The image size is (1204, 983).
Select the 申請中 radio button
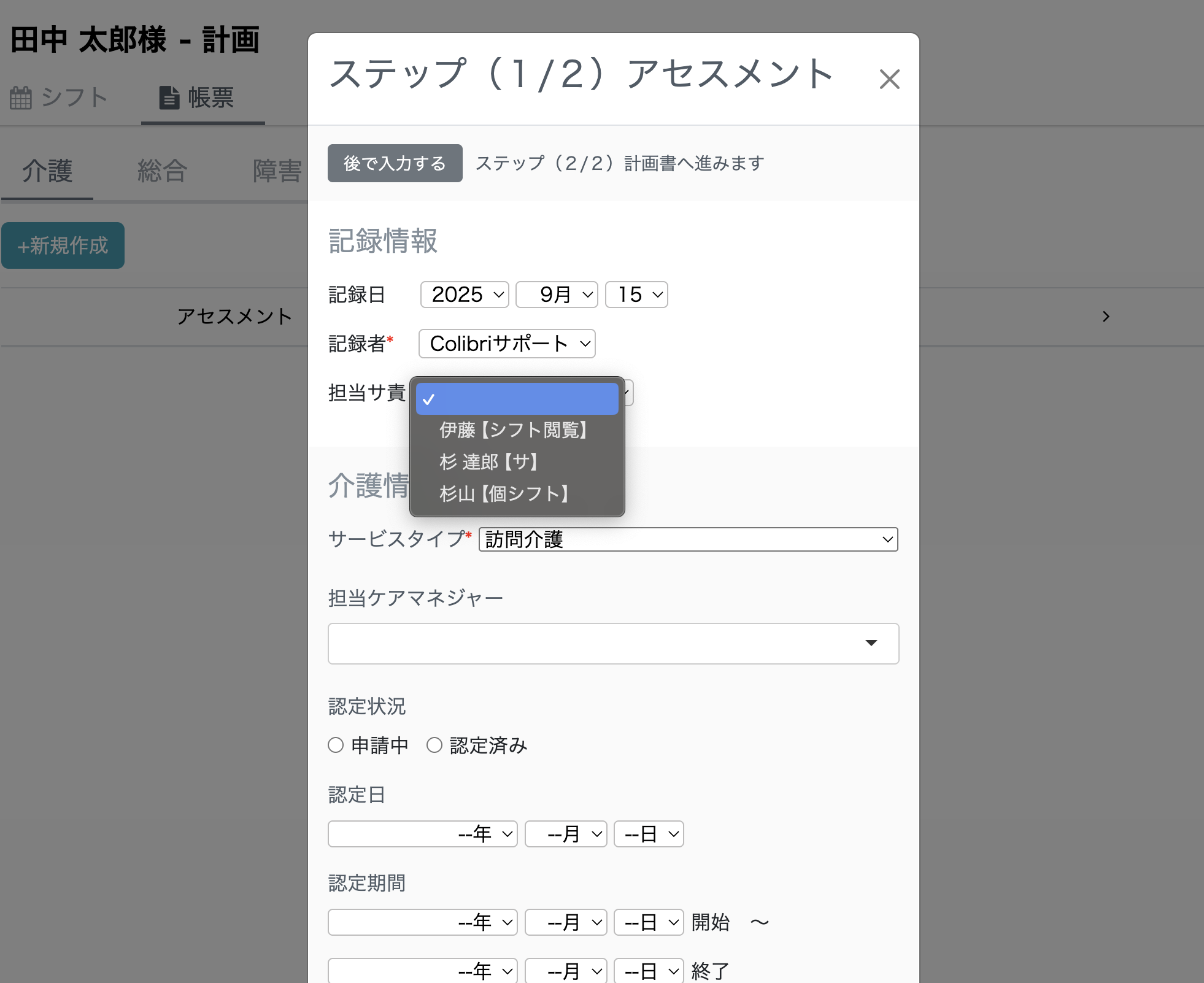335,745
